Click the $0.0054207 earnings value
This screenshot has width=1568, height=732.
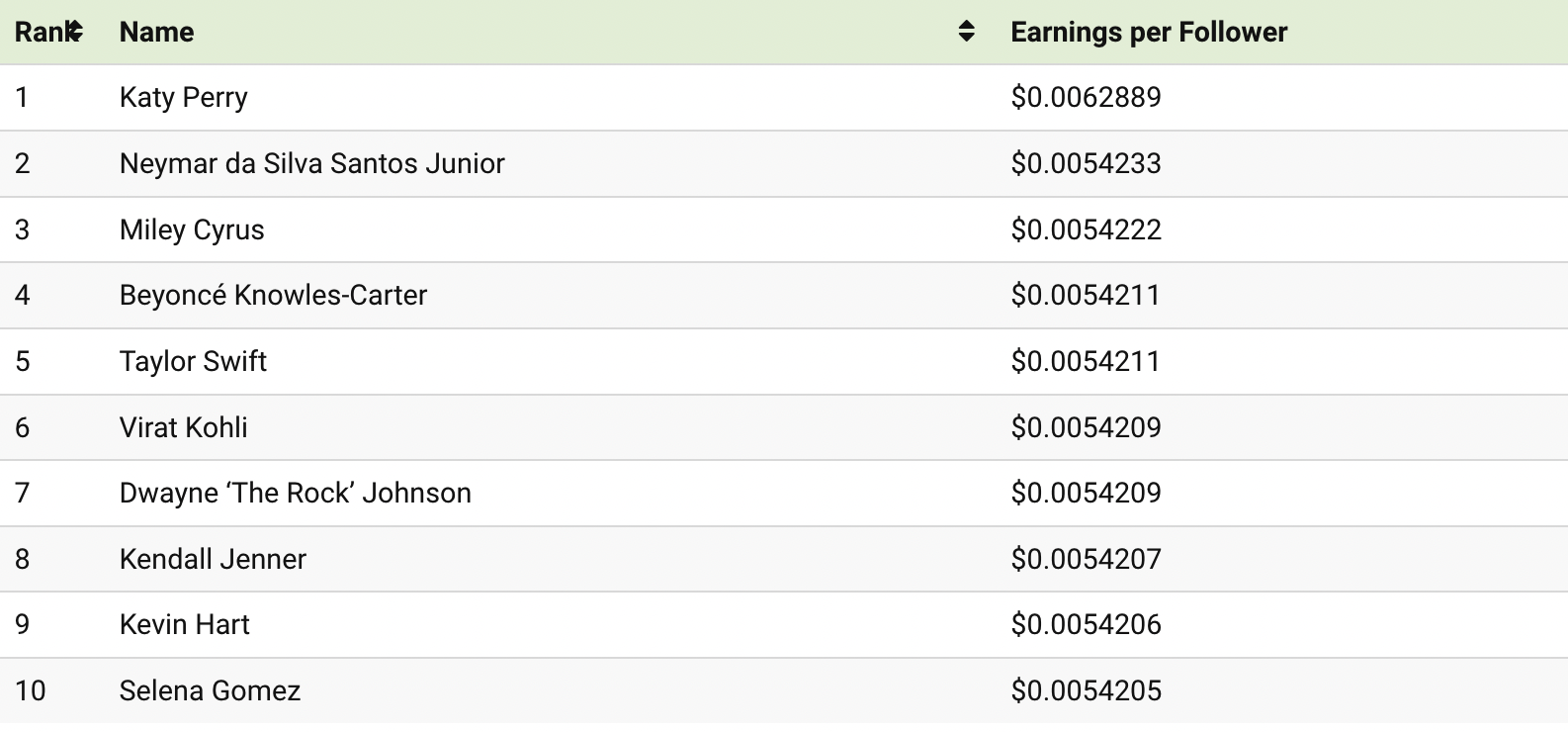pos(1086,559)
